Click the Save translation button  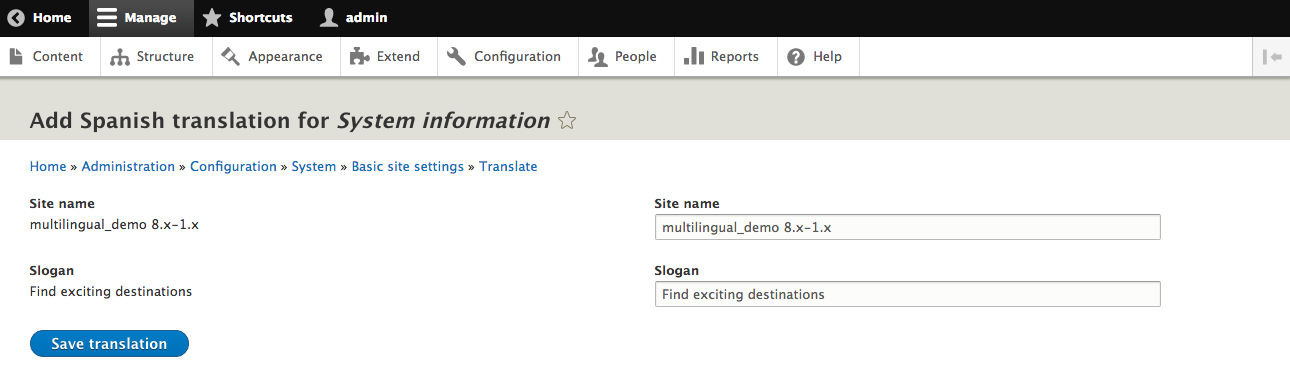pyautogui.click(x=109, y=343)
